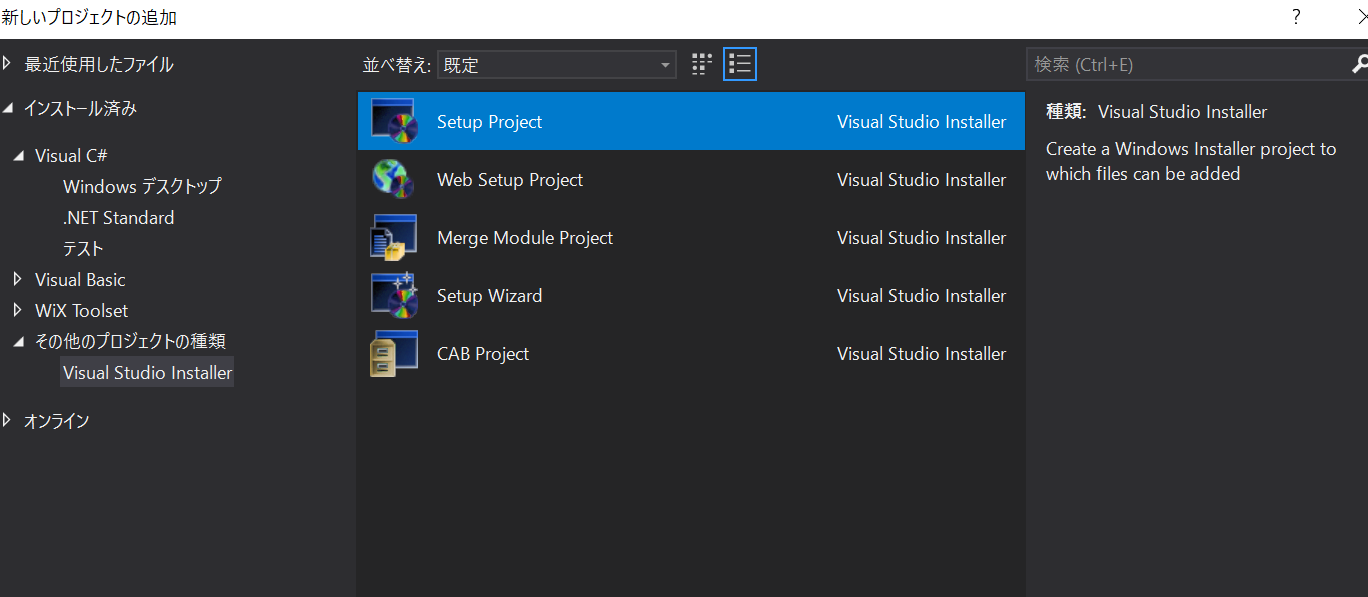The image size is (1368, 597).
Task: Expand the オンライン section
Action: coord(8,420)
